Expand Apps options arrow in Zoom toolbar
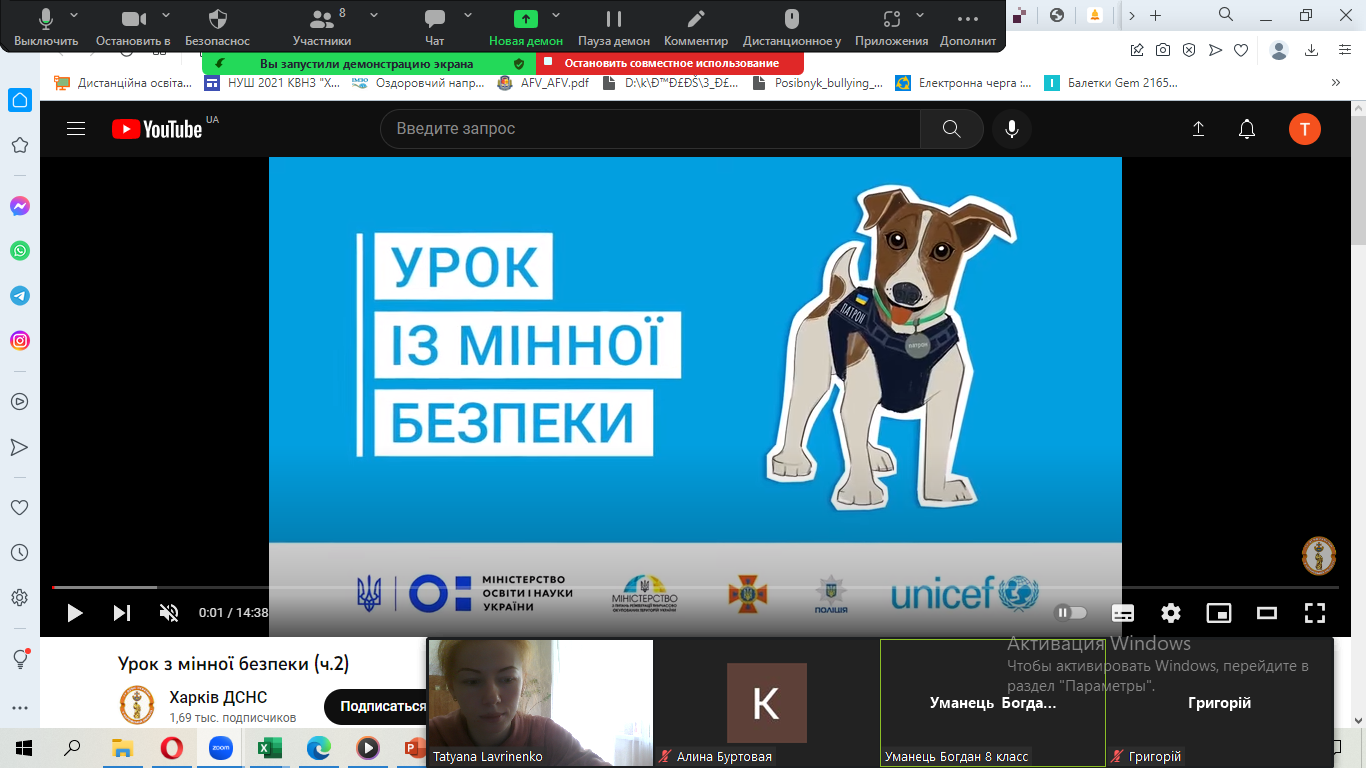This screenshot has height=768, width=1366. coord(919,15)
